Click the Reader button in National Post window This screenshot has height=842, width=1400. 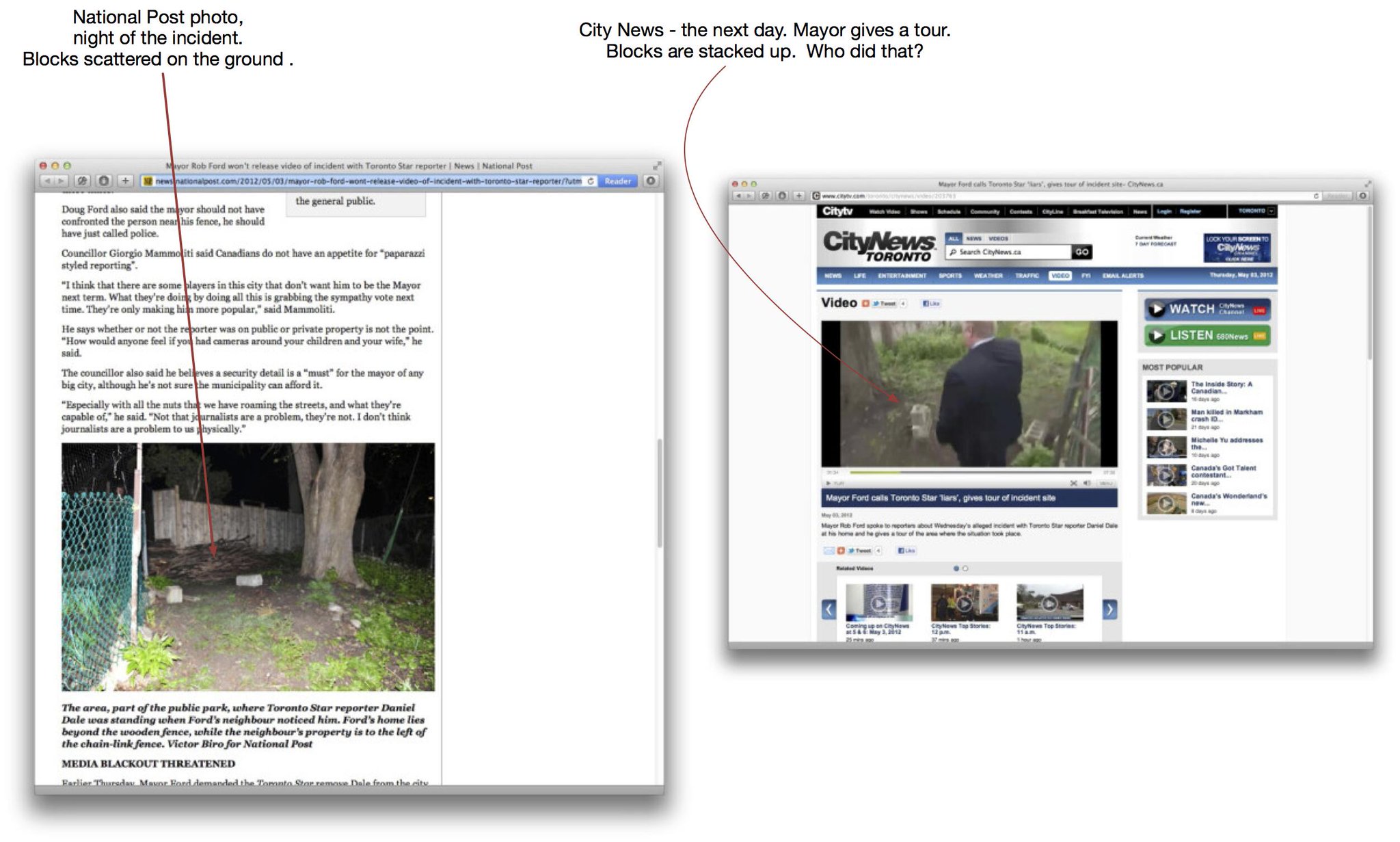(x=617, y=181)
